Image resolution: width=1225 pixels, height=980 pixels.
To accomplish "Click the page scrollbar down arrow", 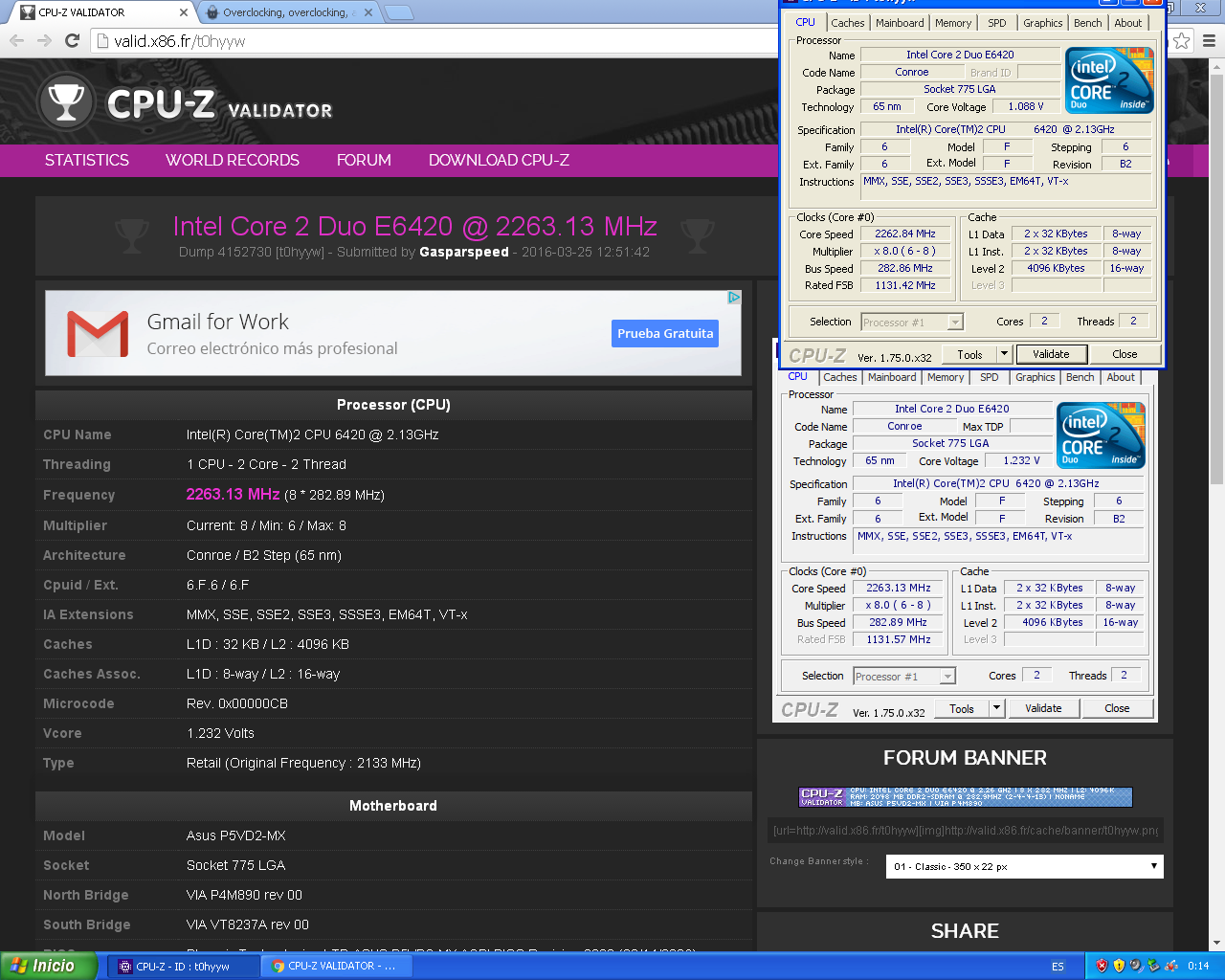I will pos(1215,943).
